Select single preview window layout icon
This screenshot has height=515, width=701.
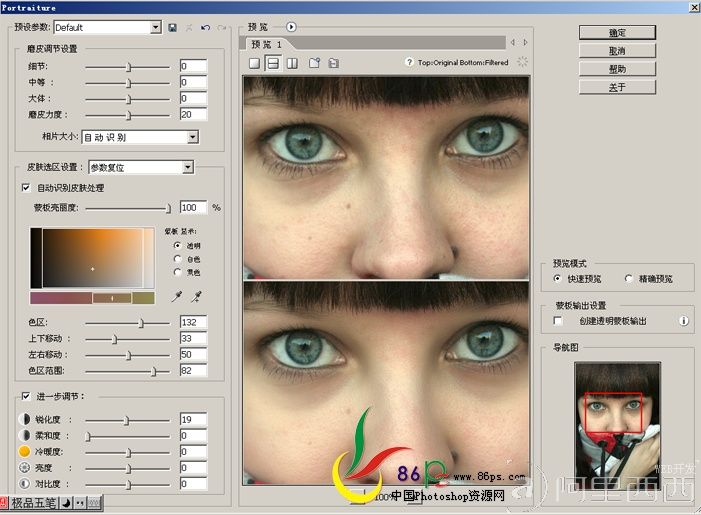coord(254,63)
